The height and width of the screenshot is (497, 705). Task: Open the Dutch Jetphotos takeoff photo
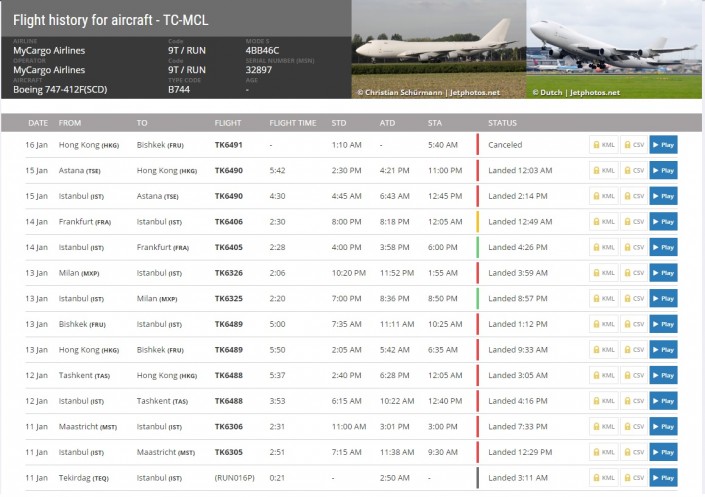pos(614,50)
